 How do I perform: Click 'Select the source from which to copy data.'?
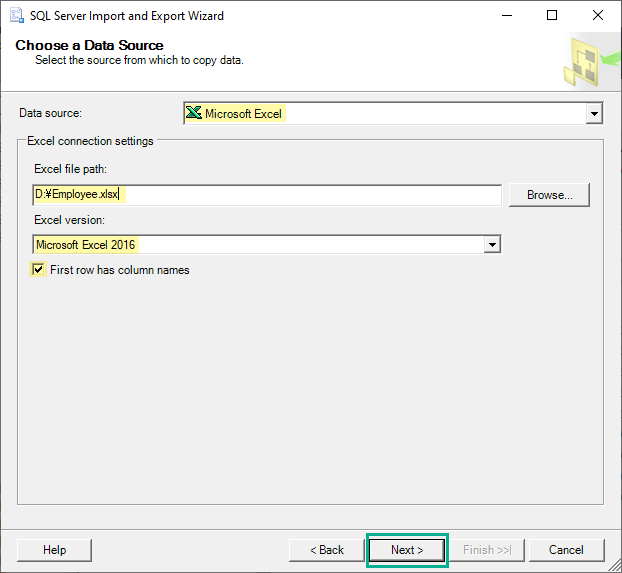pyautogui.click(x=139, y=60)
